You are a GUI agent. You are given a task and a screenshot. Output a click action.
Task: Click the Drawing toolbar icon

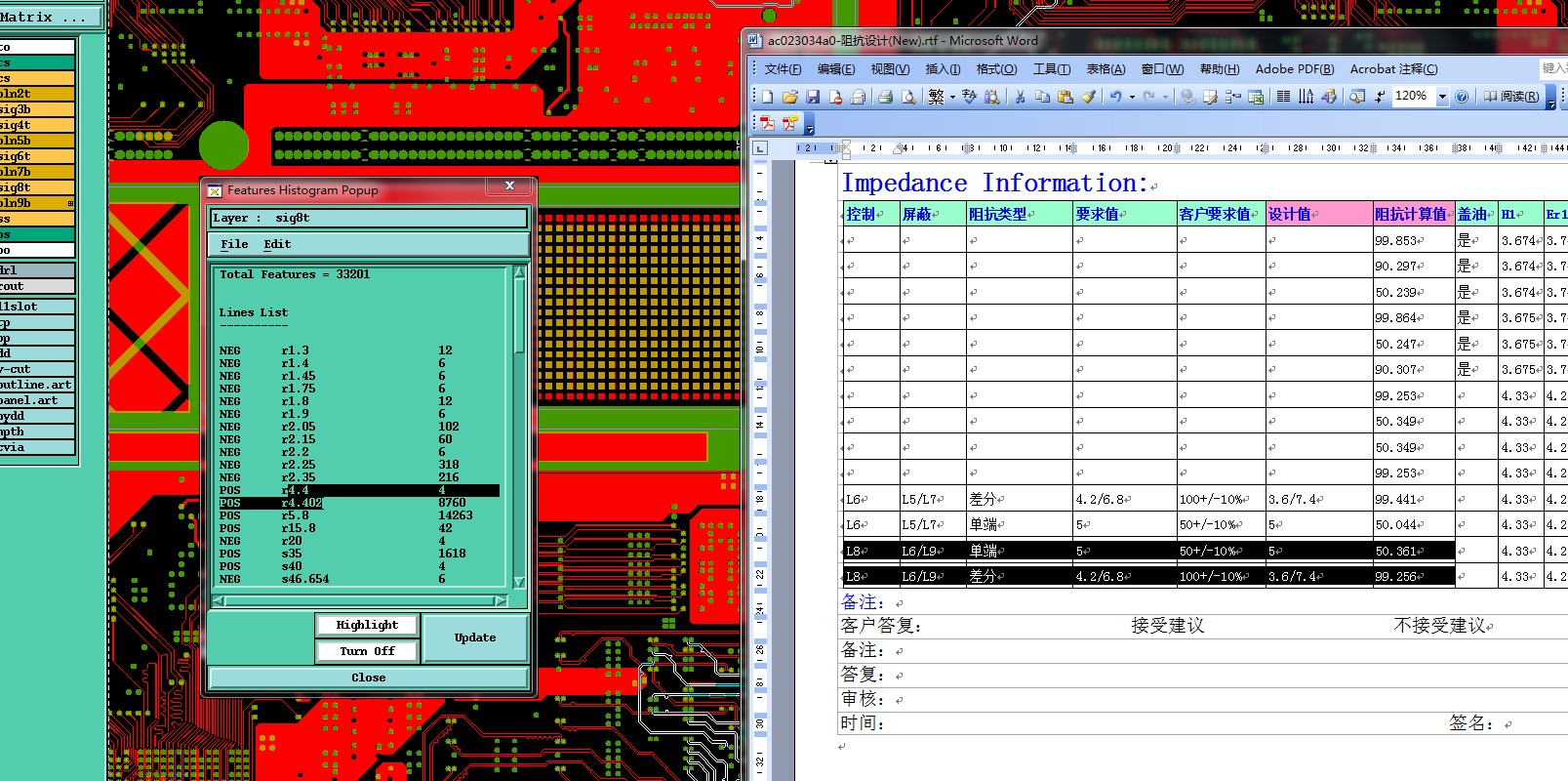[1329, 97]
